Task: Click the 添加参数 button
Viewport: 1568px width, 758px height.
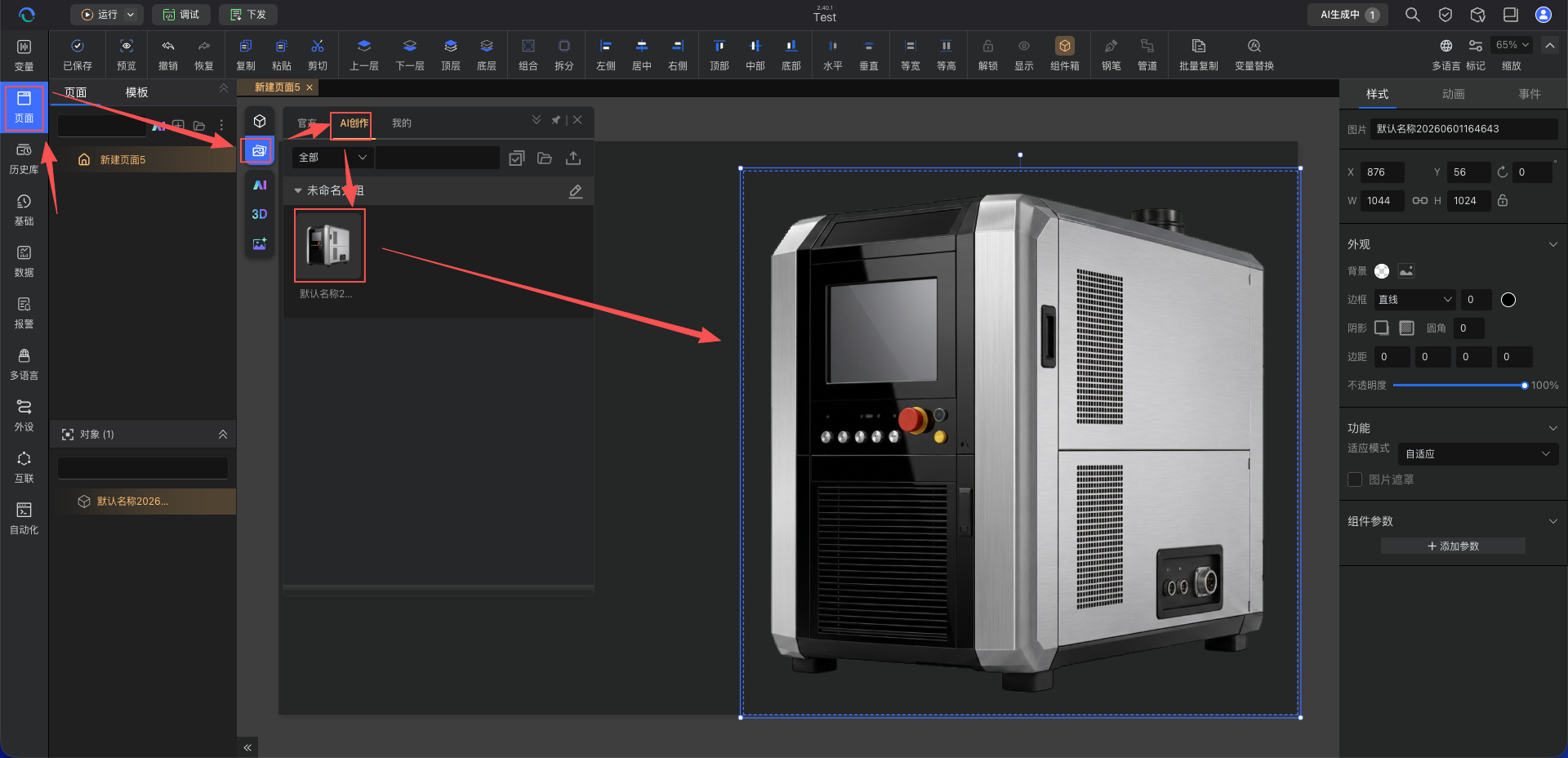Action: 1453,546
